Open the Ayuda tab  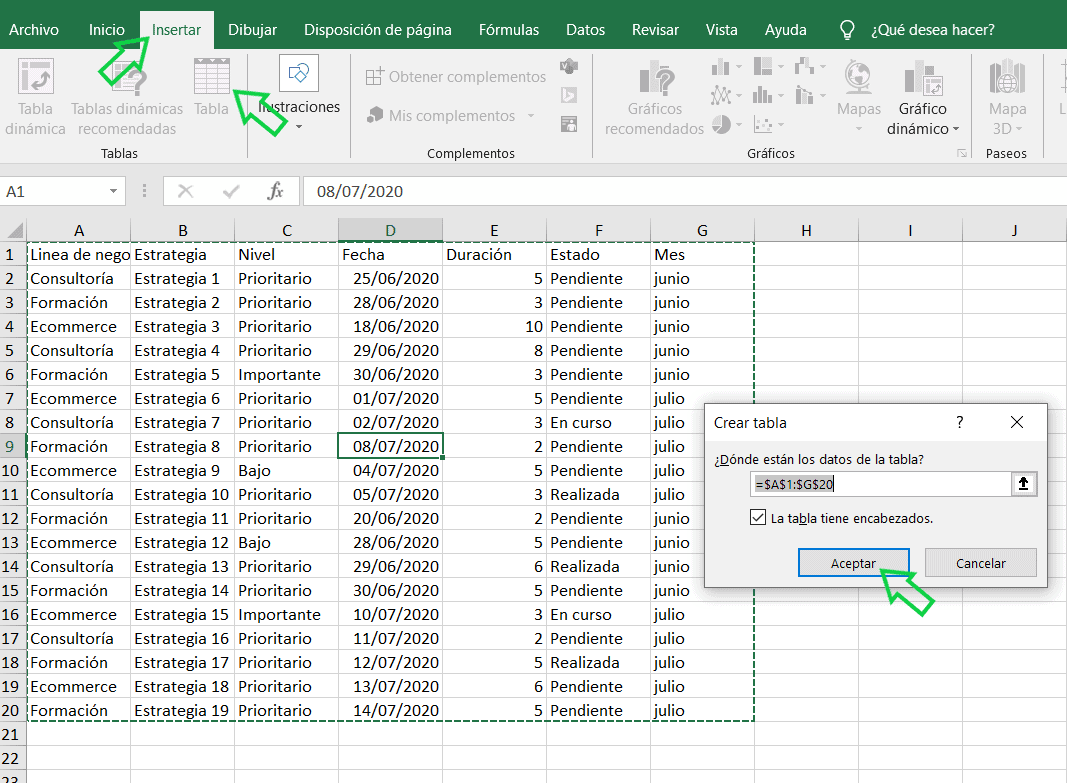click(x=785, y=30)
